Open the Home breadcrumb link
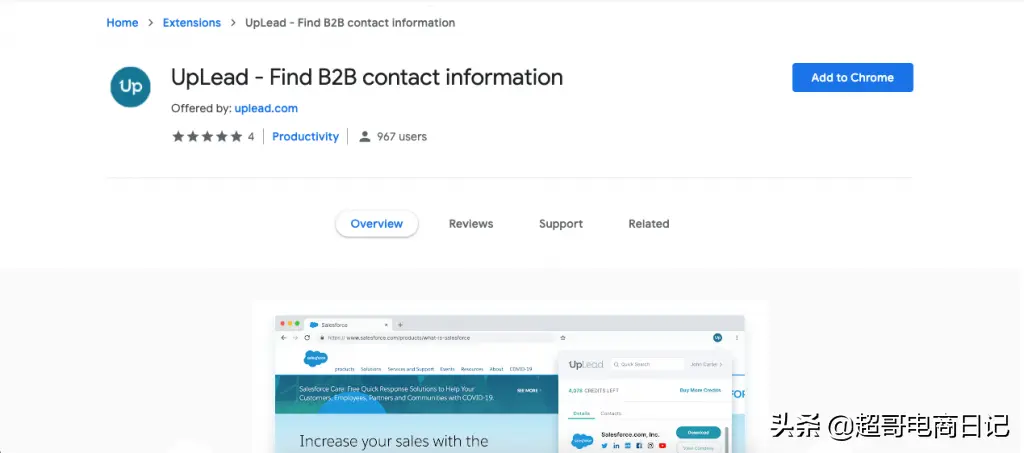 click(122, 23)
